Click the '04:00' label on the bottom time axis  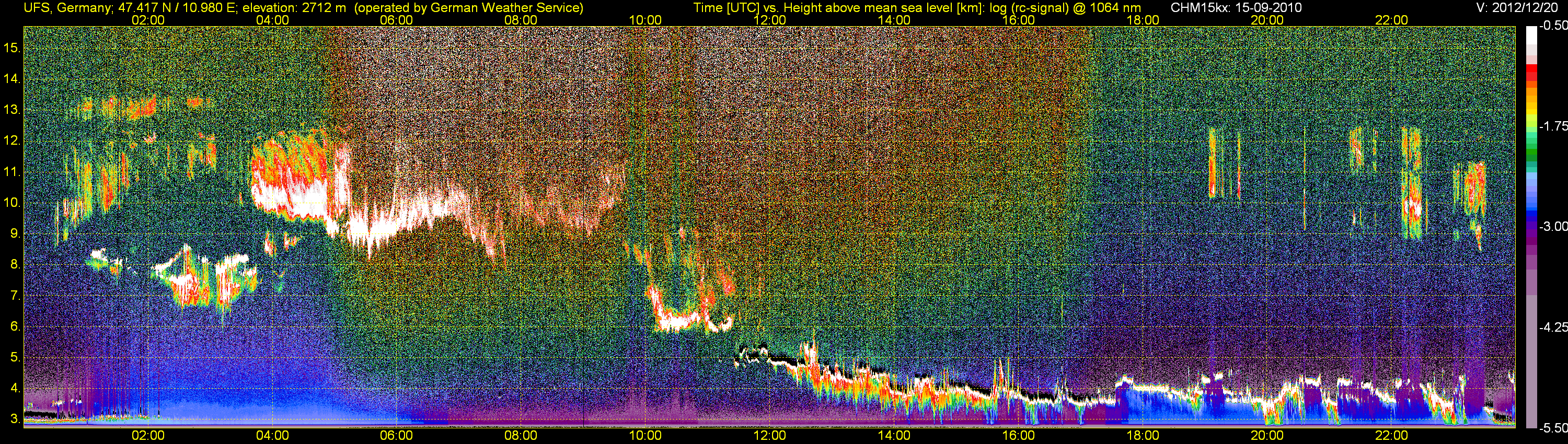(x=272, y=436)
